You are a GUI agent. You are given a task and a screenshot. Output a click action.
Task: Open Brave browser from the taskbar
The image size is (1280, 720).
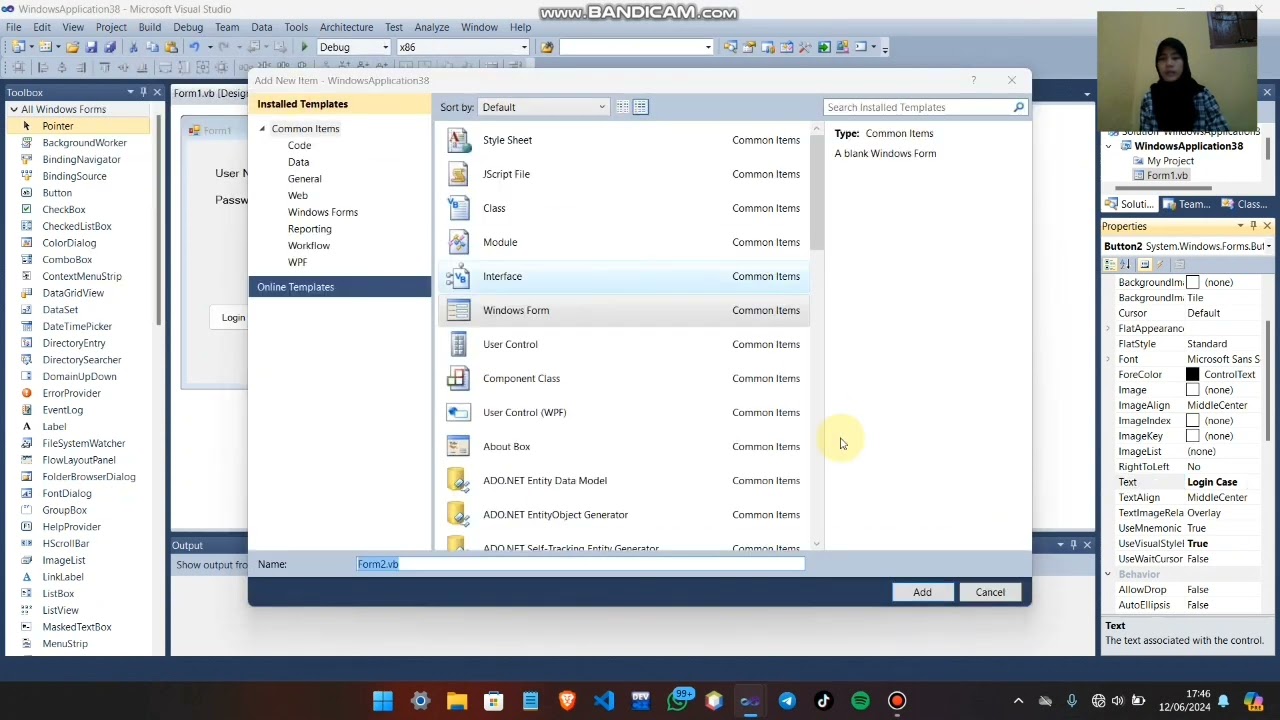pyautogui.click(x=567, y=701)
